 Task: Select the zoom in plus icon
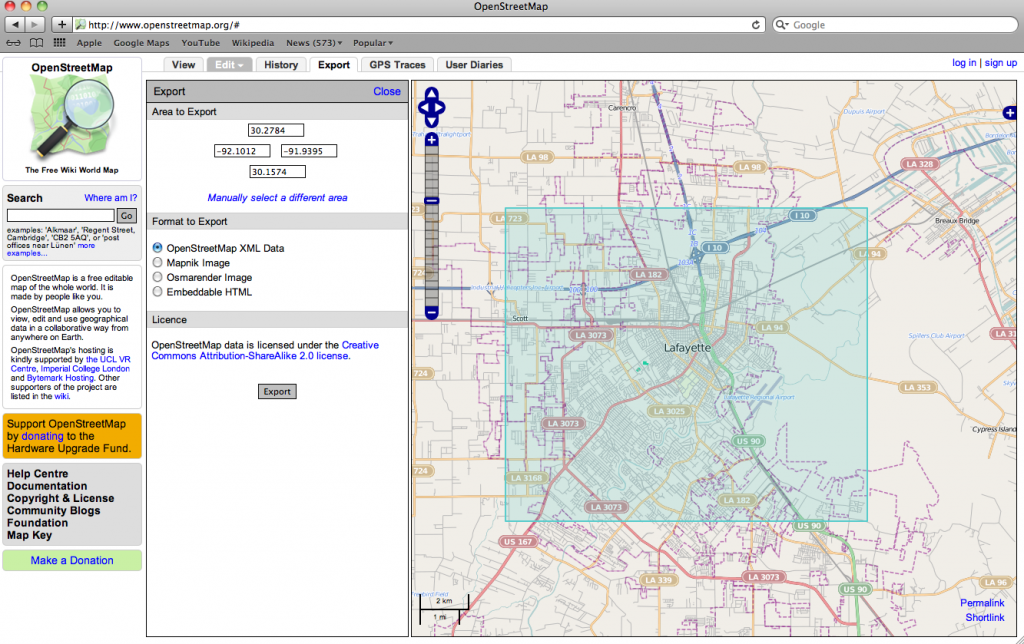click(x=431, y=140)
